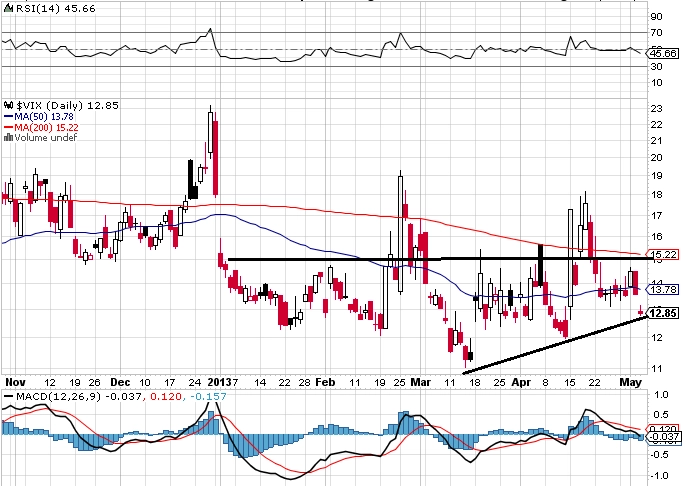Click the Feb month label on date axis
685x486 pixels.
(325, 382)
